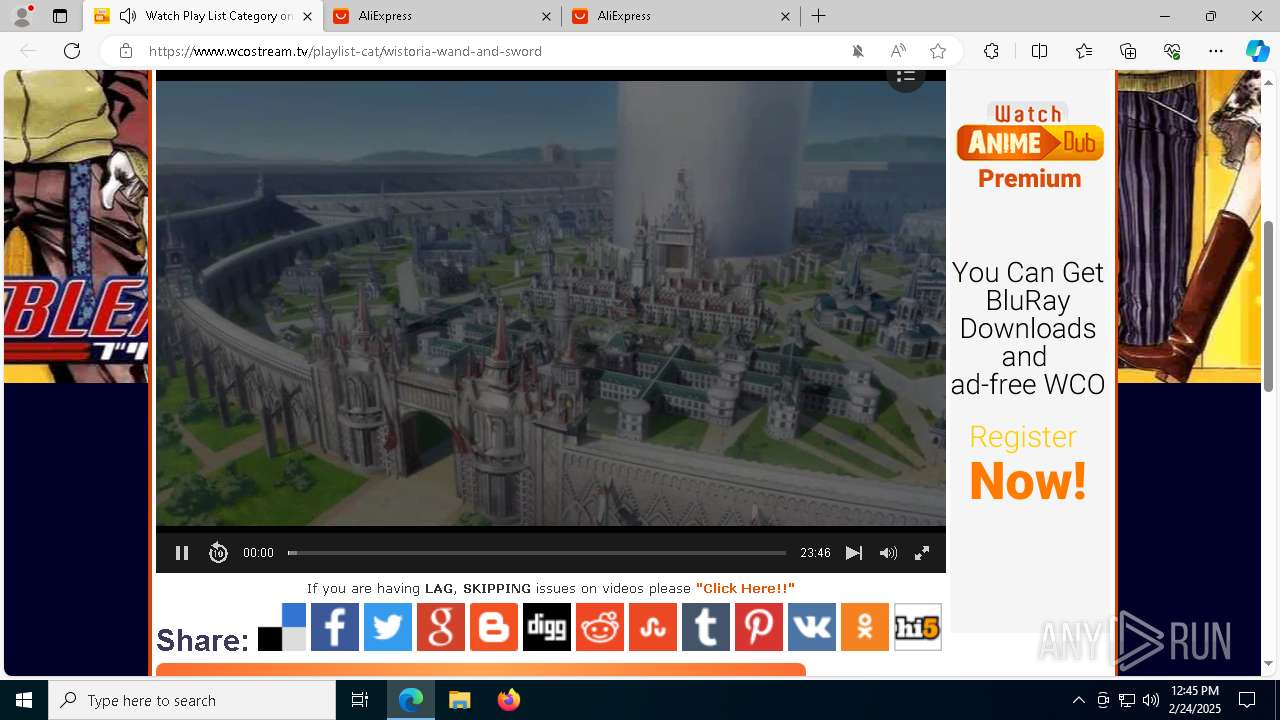Screen dimensions: 1280x720
Task: Open the video playlist menu icon
Action: [906, 76]
